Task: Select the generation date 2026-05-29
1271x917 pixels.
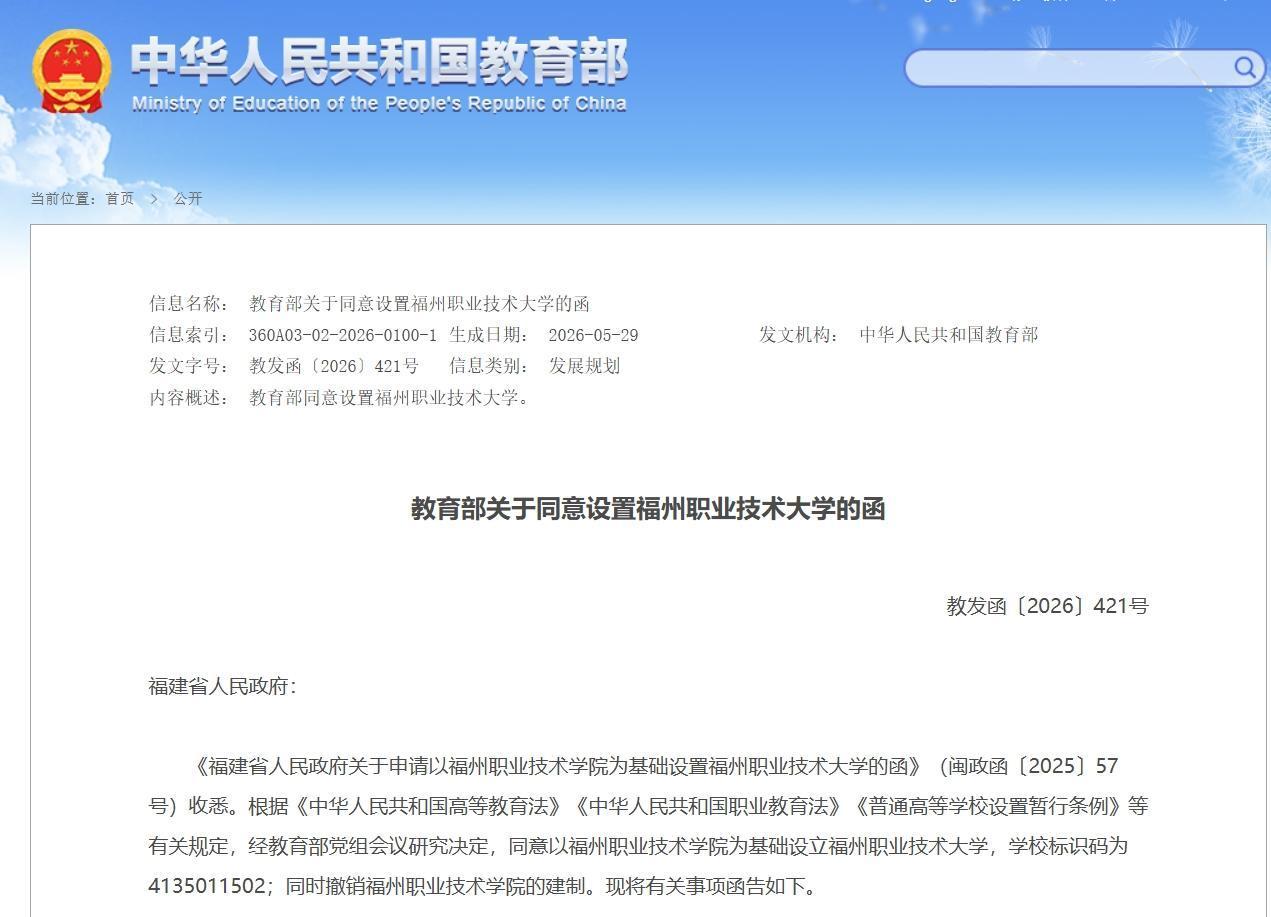Action: click(593, 335)
